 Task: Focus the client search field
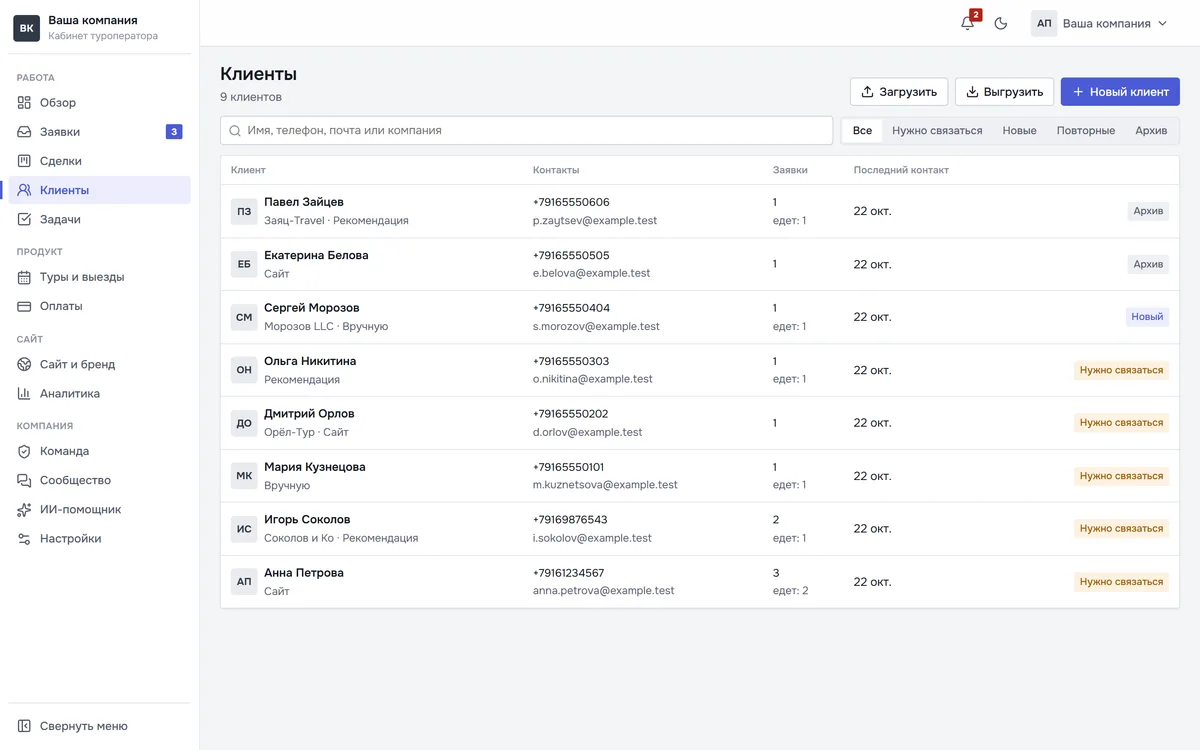coord(526,130)
